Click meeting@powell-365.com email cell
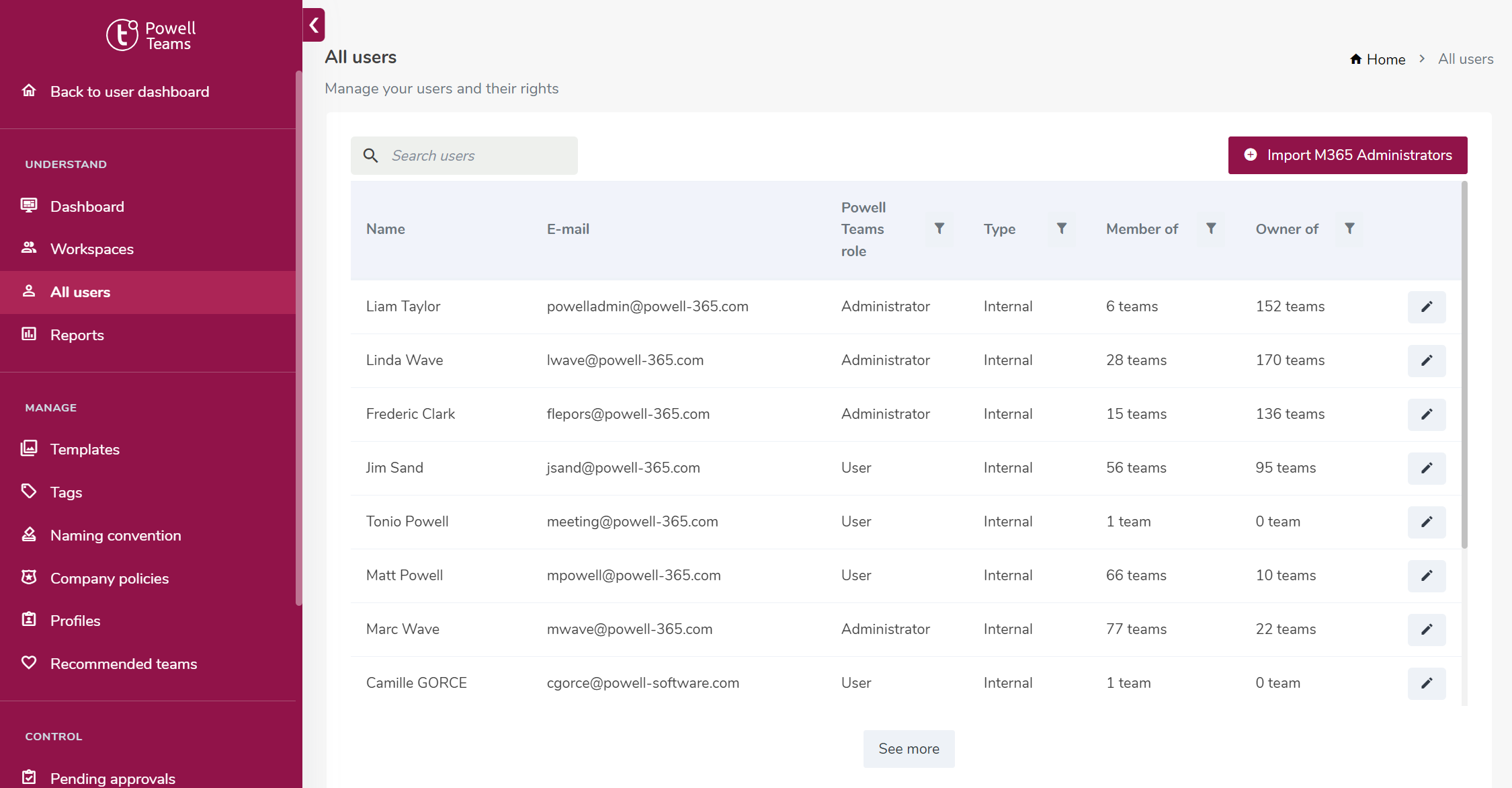The image size is (1512, 788). click(x=632, y=522)
